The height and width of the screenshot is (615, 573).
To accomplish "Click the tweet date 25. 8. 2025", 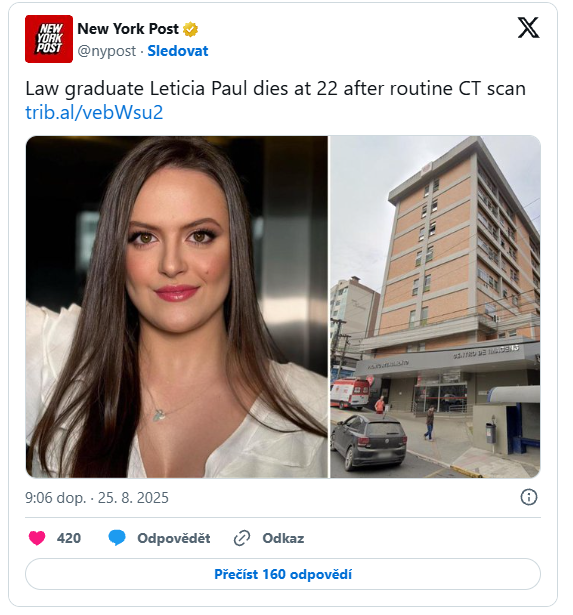I will pos(133,498).
